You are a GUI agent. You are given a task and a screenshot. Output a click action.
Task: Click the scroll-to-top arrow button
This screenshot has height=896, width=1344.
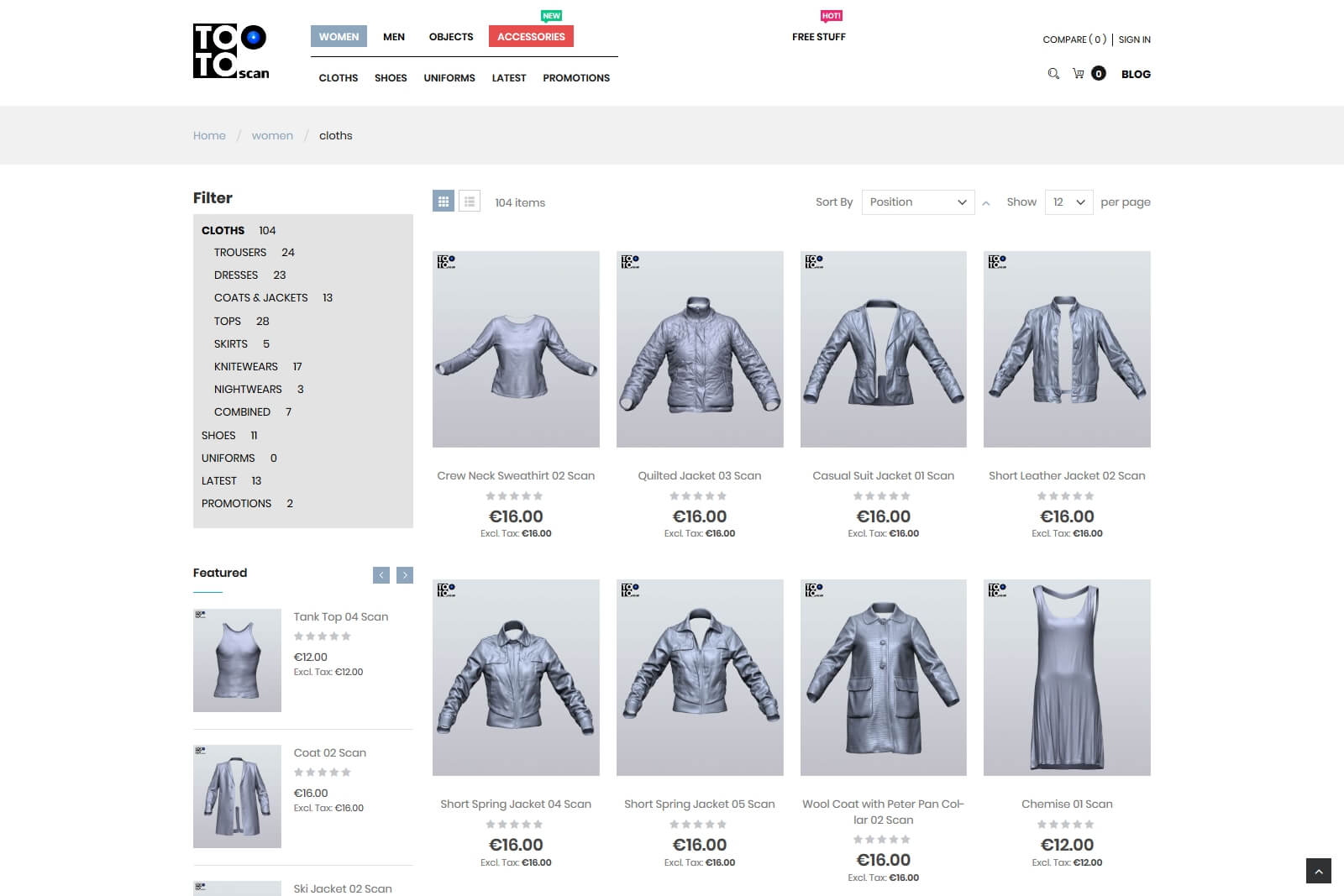(x=1318, y=871)
